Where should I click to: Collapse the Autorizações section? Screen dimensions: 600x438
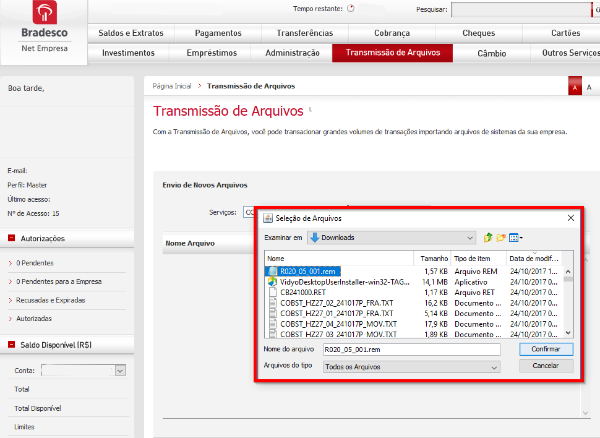[11, 238]
